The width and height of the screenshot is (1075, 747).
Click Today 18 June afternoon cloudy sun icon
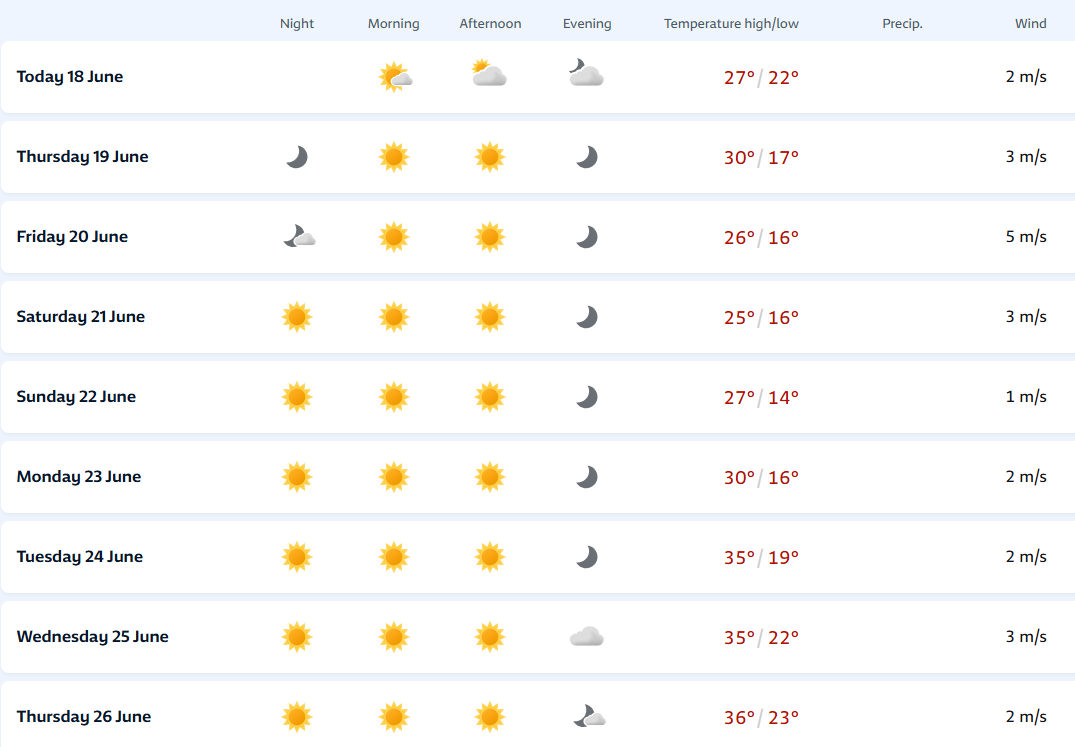click(x=489, y=74)
